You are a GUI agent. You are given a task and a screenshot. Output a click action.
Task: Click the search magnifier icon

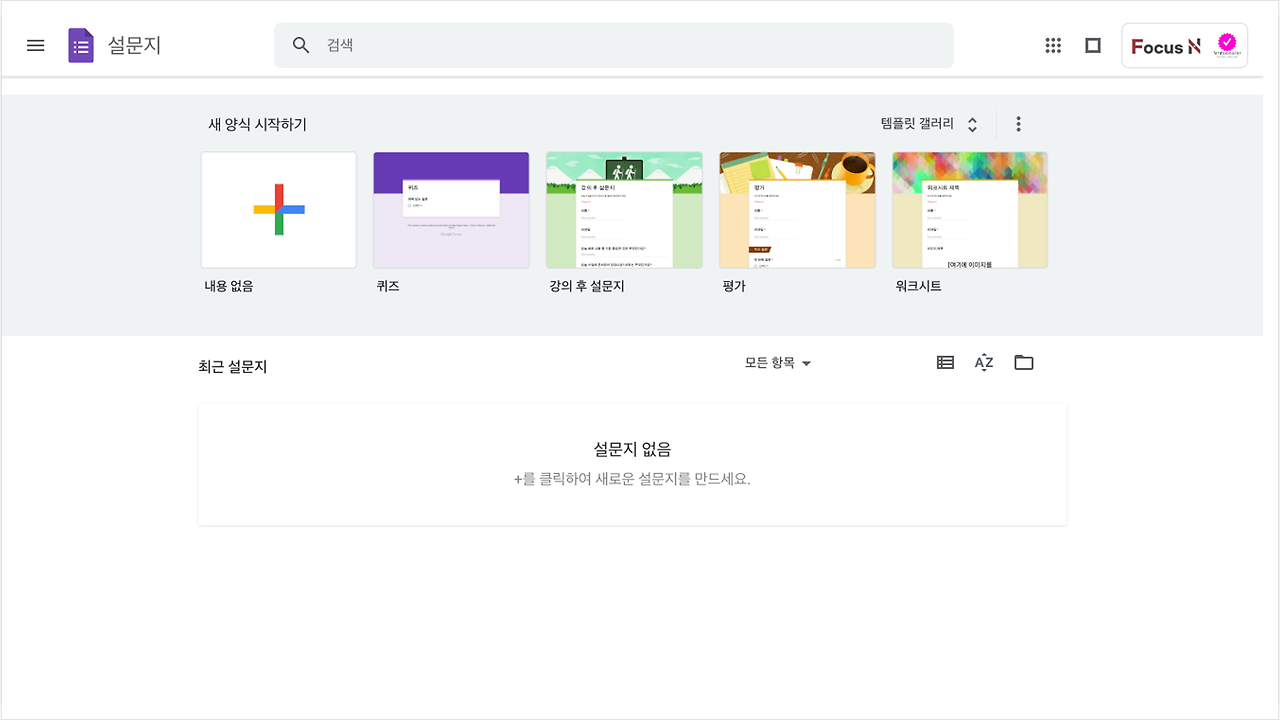tap(301, 44)
